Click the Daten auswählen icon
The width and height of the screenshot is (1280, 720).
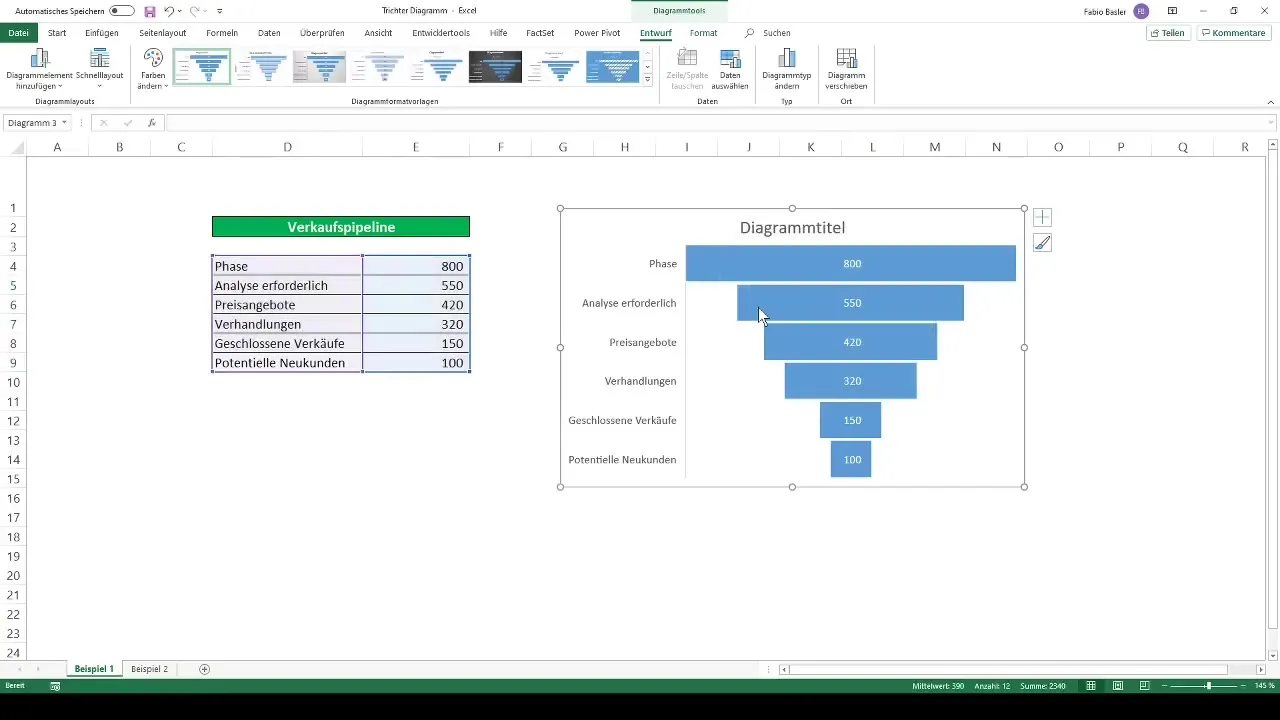tap(730, 69)
